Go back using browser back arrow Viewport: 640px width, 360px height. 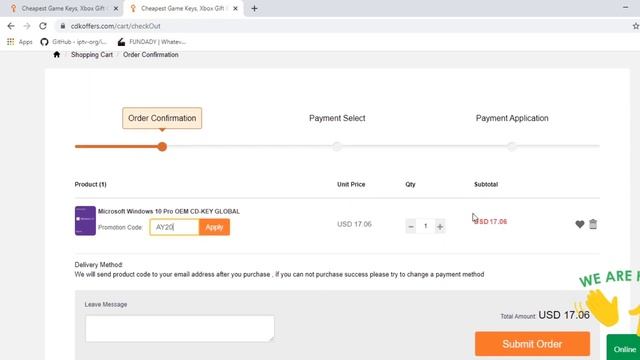[11, 26]
